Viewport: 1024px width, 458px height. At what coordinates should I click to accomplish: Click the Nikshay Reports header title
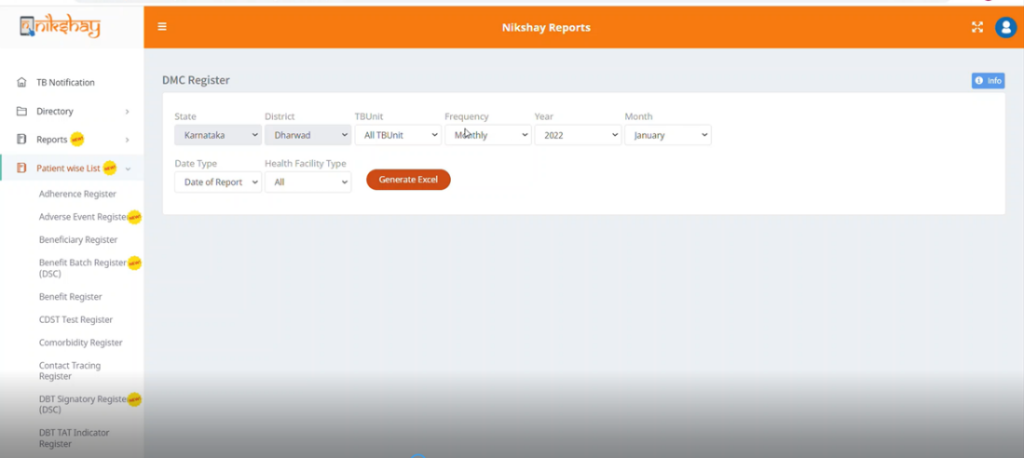tap(546, 27)
